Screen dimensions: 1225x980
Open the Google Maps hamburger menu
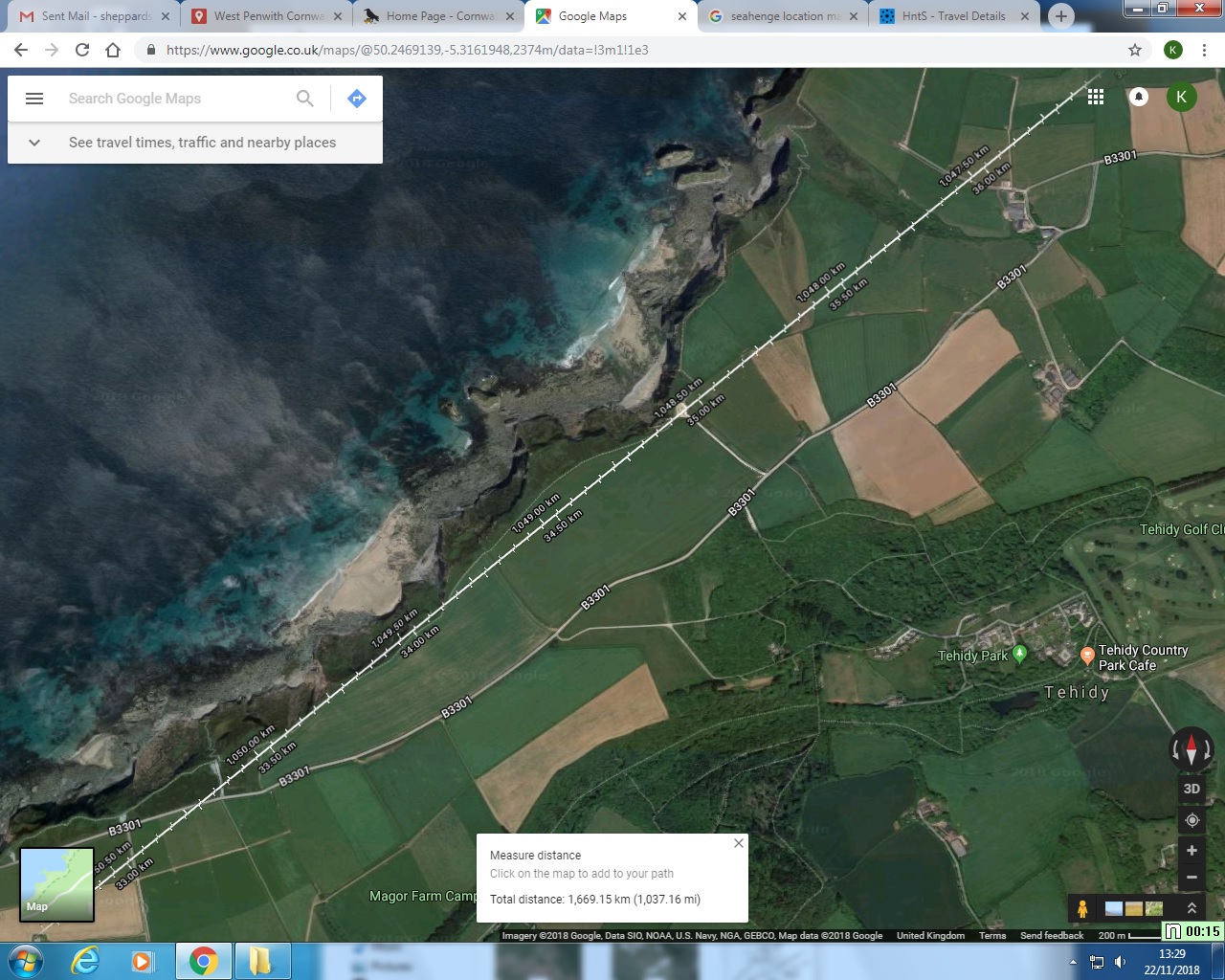point(34,98)
